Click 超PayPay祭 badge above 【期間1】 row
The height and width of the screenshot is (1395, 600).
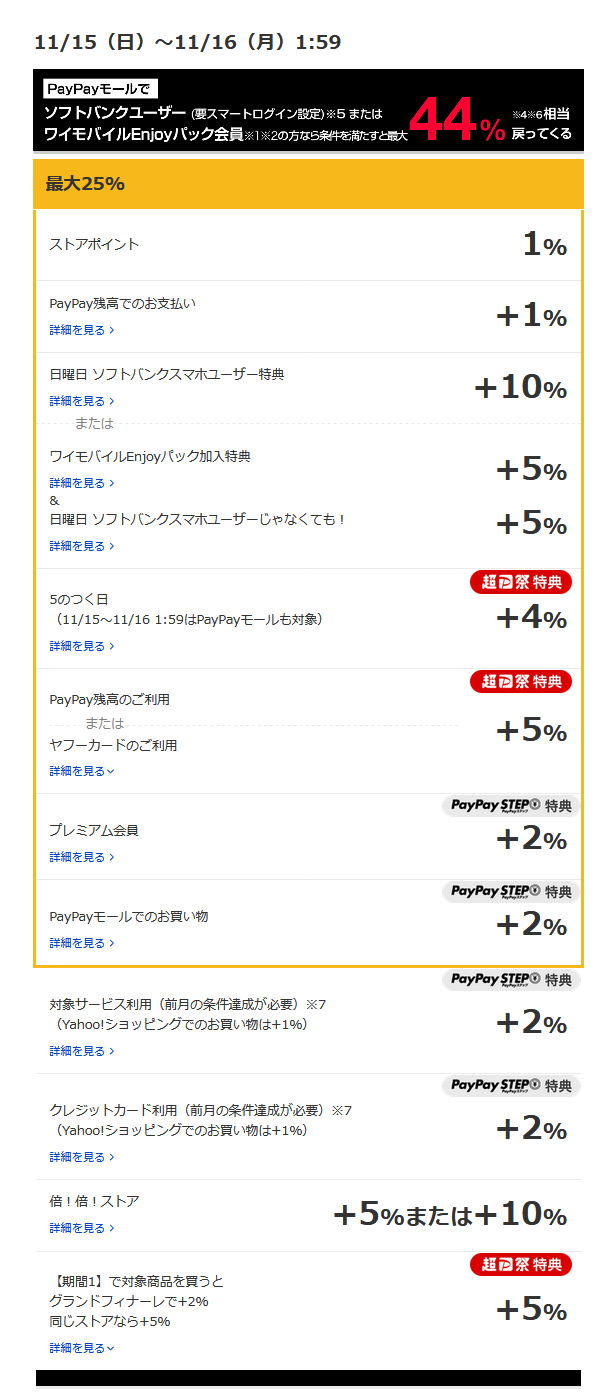(521, 1266)
